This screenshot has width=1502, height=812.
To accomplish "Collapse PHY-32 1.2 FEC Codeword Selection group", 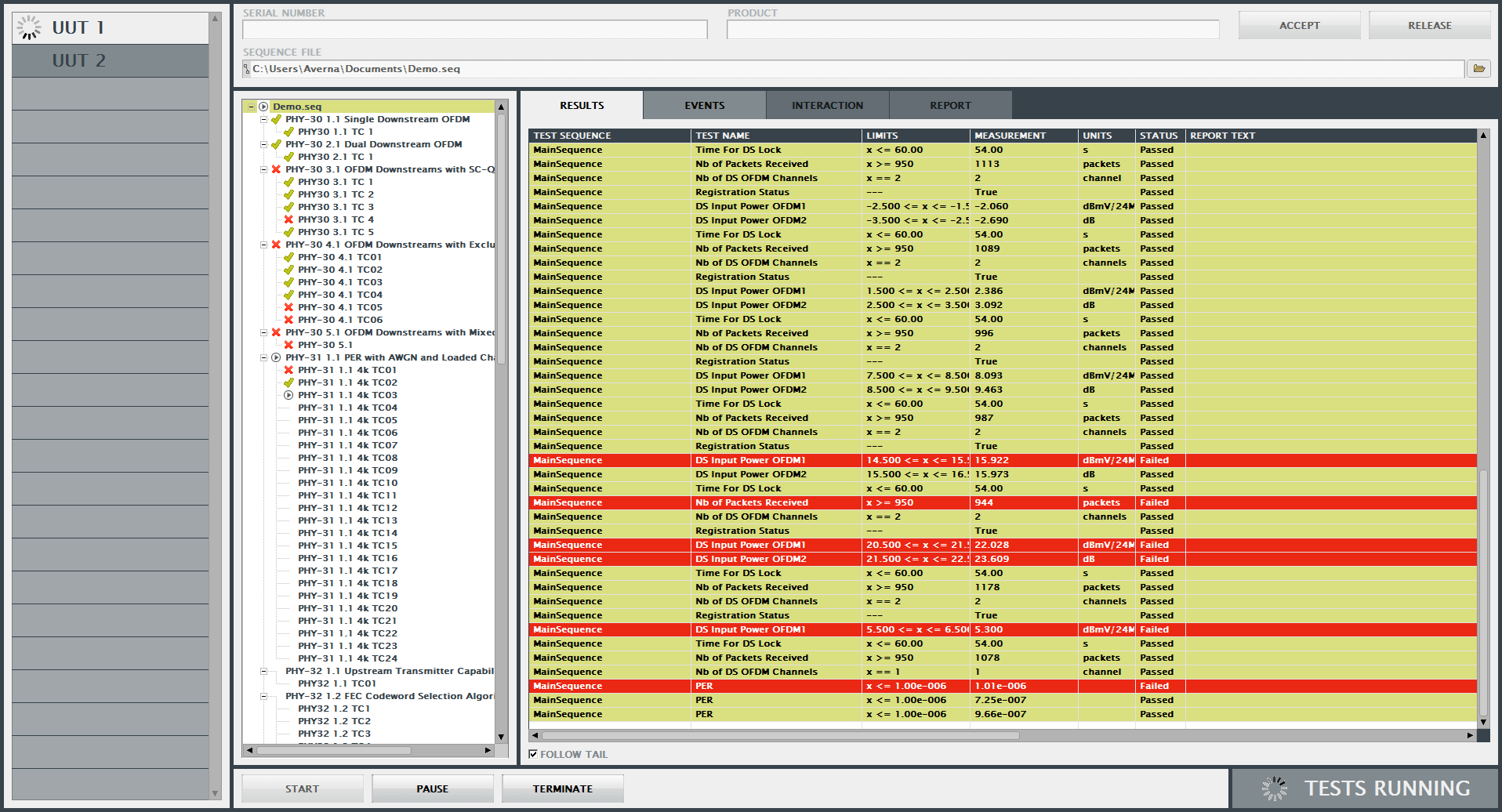I will tap(263, 696).
